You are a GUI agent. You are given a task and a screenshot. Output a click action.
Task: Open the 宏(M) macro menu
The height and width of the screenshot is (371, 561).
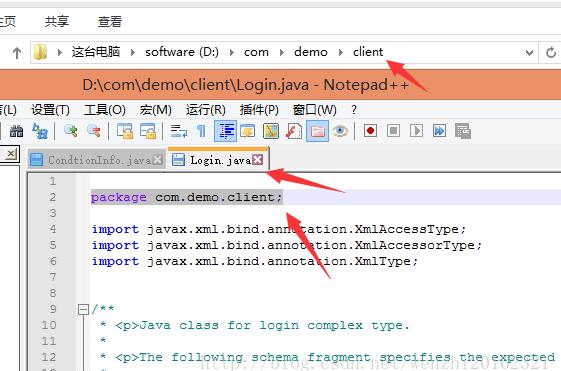click(x=156, y=110)
